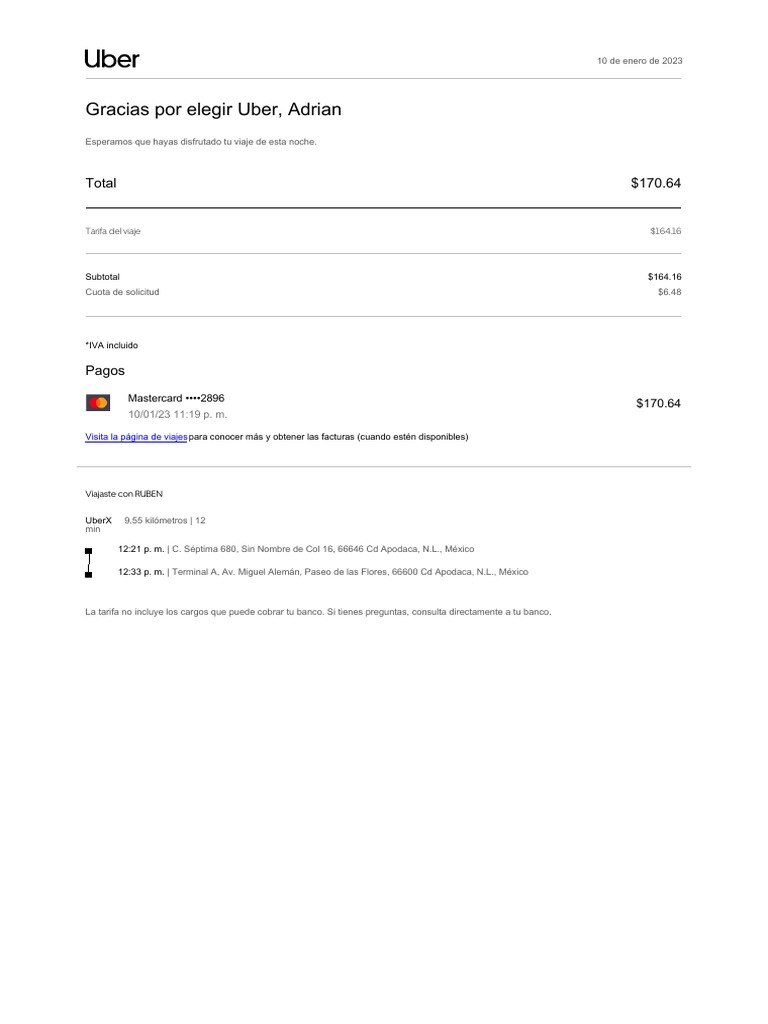This screenshot has height=1024, width=768.
Task: Select the 12:21 p. m. pickup address
Action: (x=296, y=549)
